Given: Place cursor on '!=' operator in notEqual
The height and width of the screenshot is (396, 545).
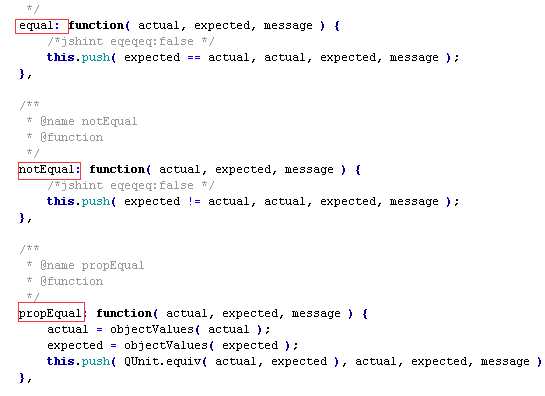Looking at the screenshot, I should pyautogui.click(x=194, y=202).
